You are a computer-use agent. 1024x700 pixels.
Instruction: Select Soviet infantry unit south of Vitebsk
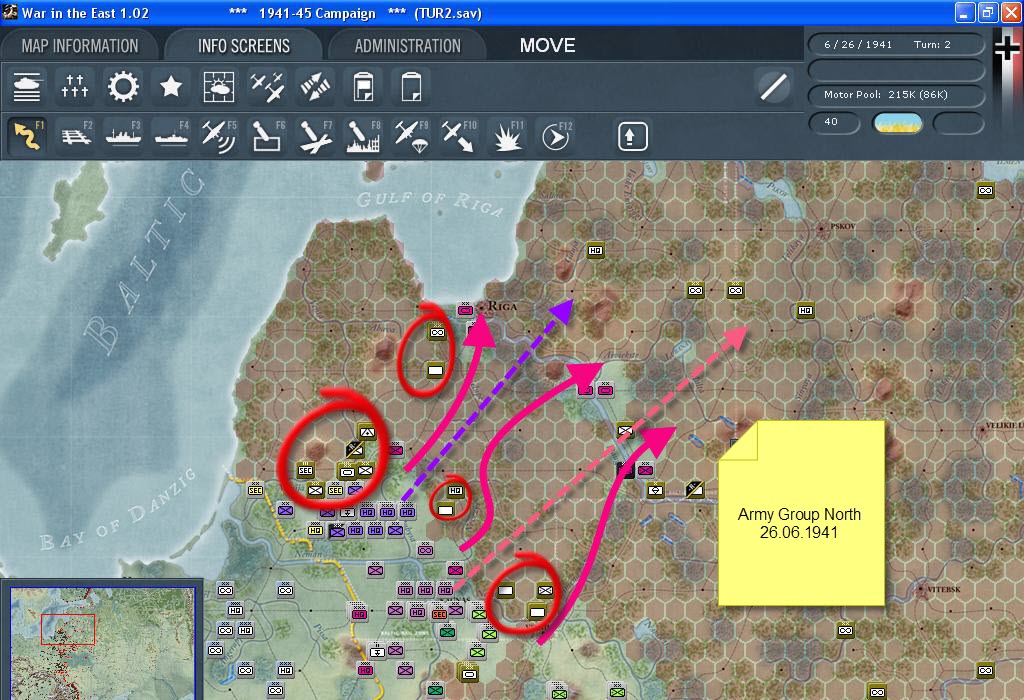click(x=845, y=629)
